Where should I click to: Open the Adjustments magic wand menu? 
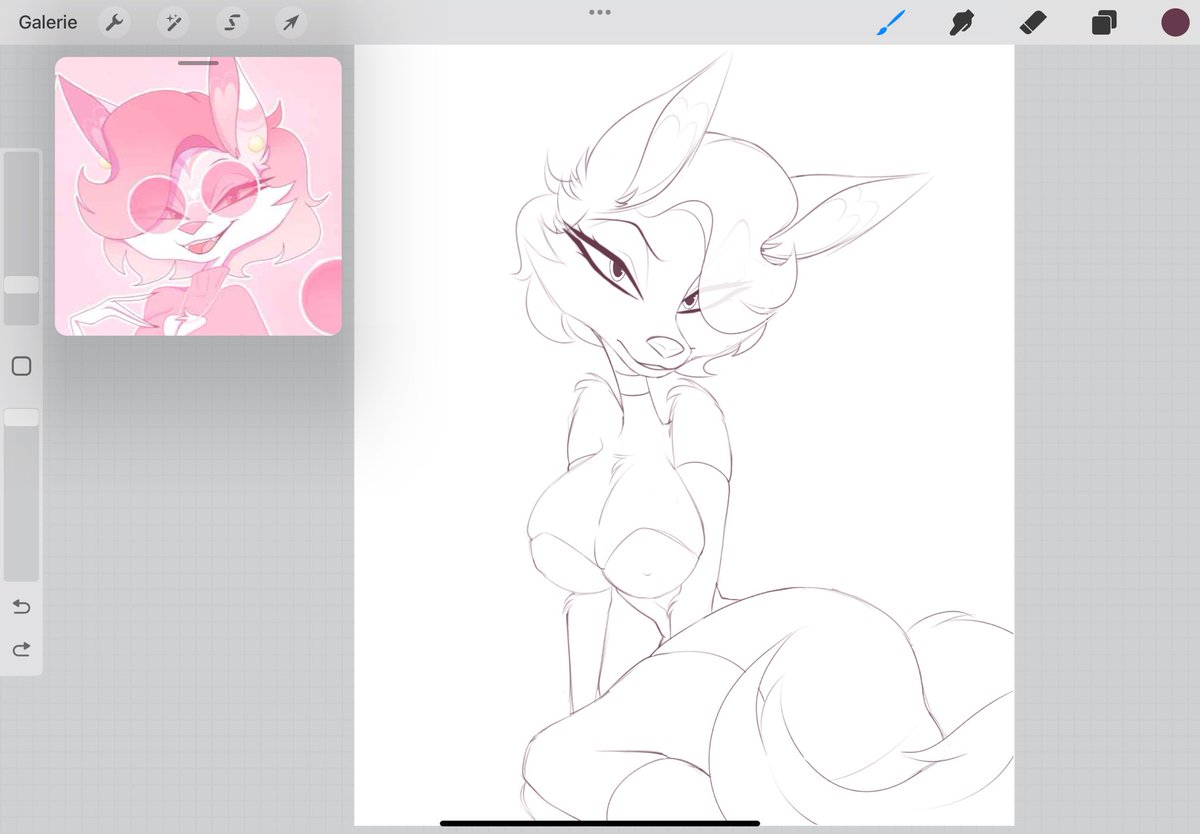(x=173, y=22)
